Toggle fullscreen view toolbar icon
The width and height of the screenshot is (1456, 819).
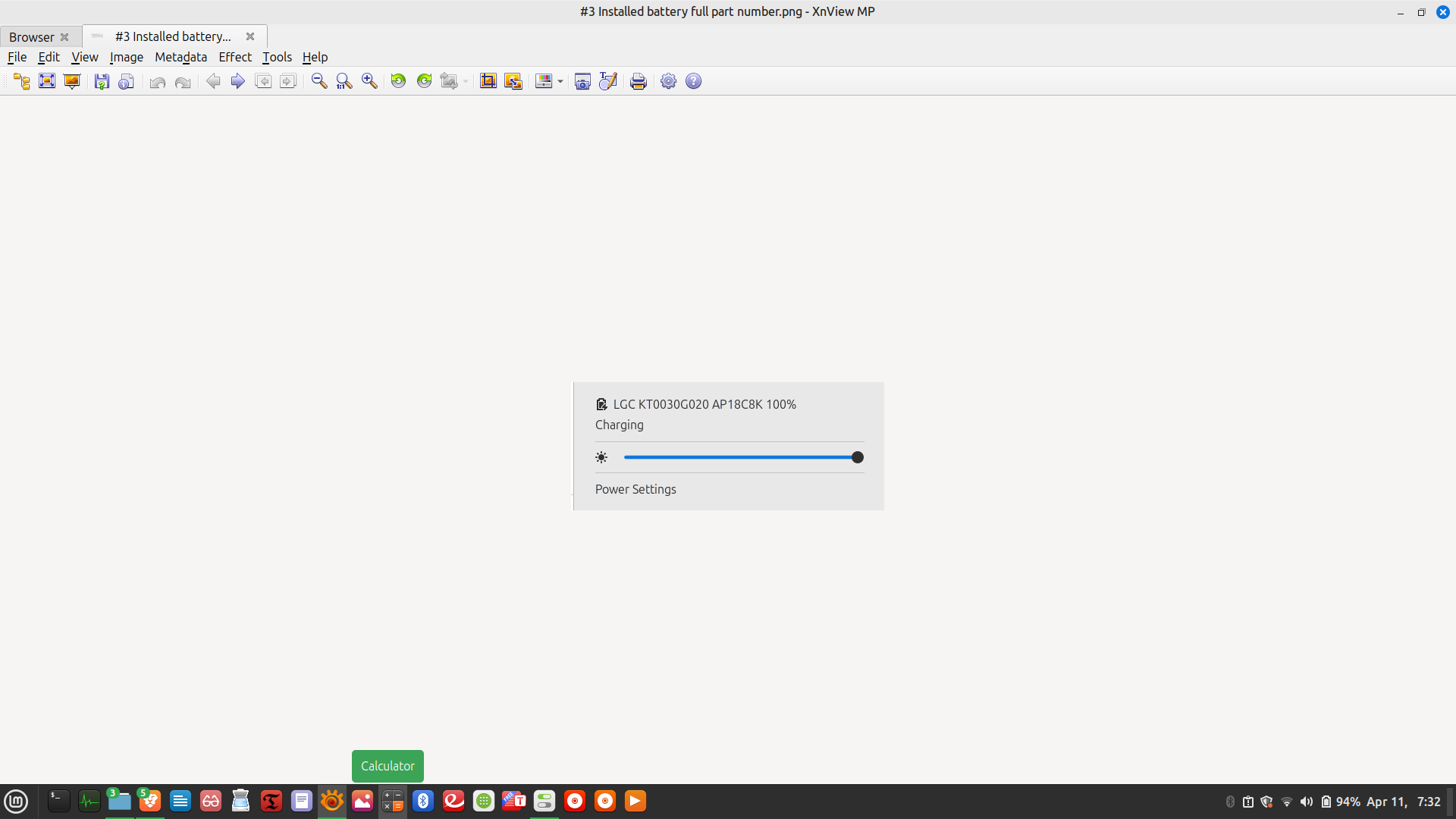pyautogui.click(x=47, y=81)
